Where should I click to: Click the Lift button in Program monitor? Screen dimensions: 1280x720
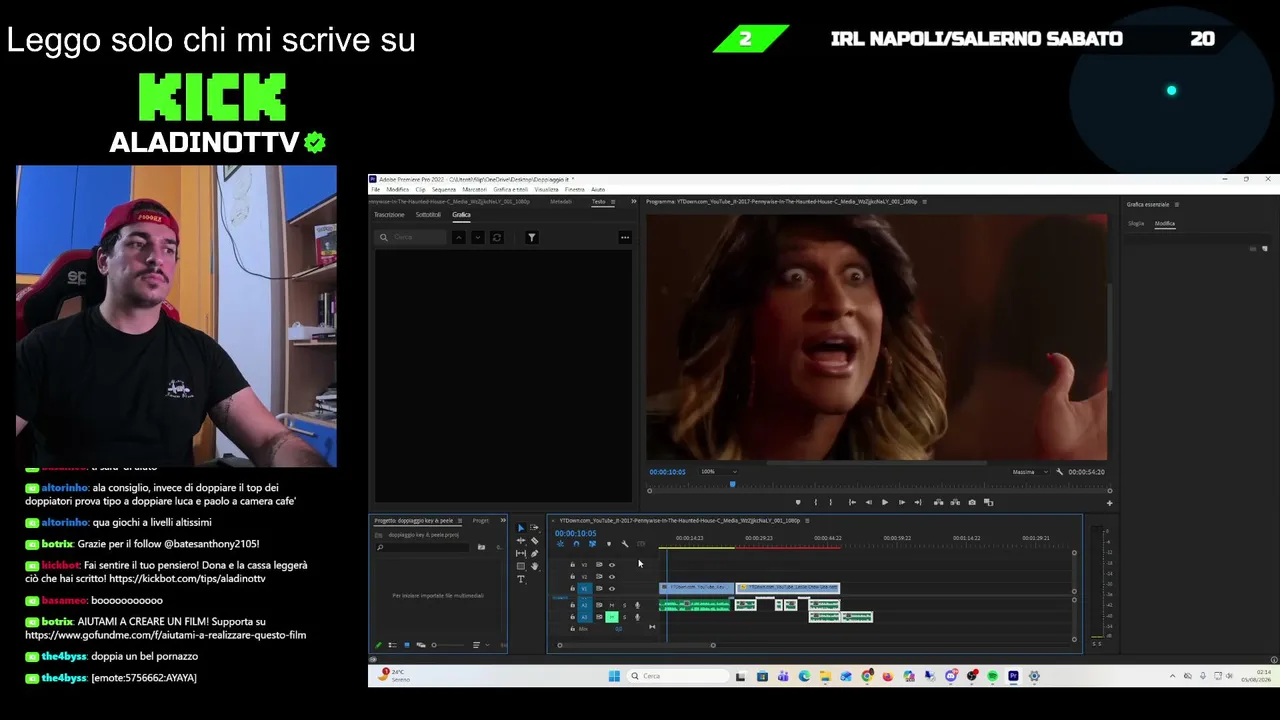point(938,502)
